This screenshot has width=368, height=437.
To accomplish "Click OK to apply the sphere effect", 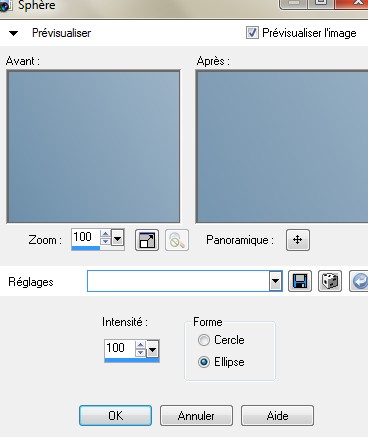I will click(115, 416).
